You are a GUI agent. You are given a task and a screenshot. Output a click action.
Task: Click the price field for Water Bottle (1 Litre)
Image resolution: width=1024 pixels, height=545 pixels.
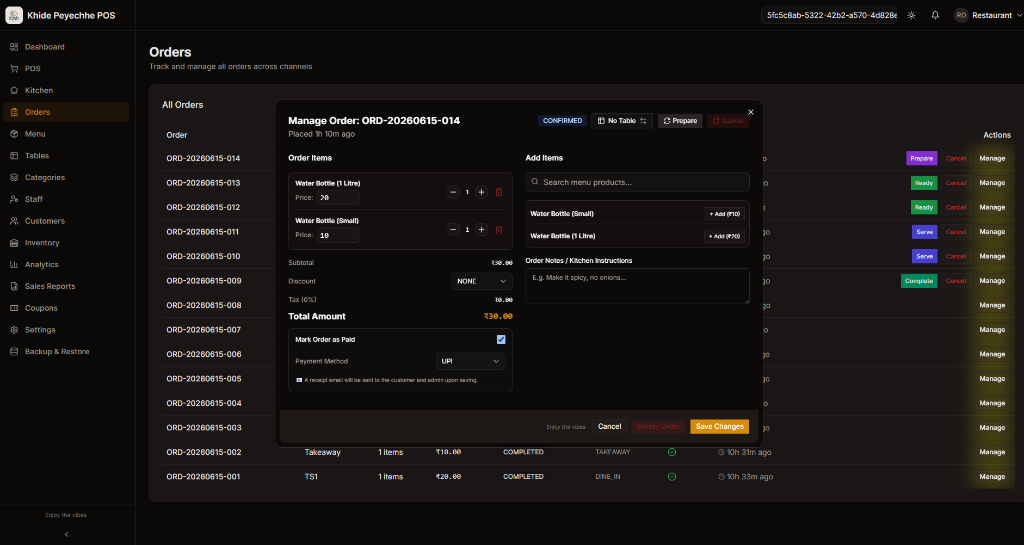pos(338,198)
